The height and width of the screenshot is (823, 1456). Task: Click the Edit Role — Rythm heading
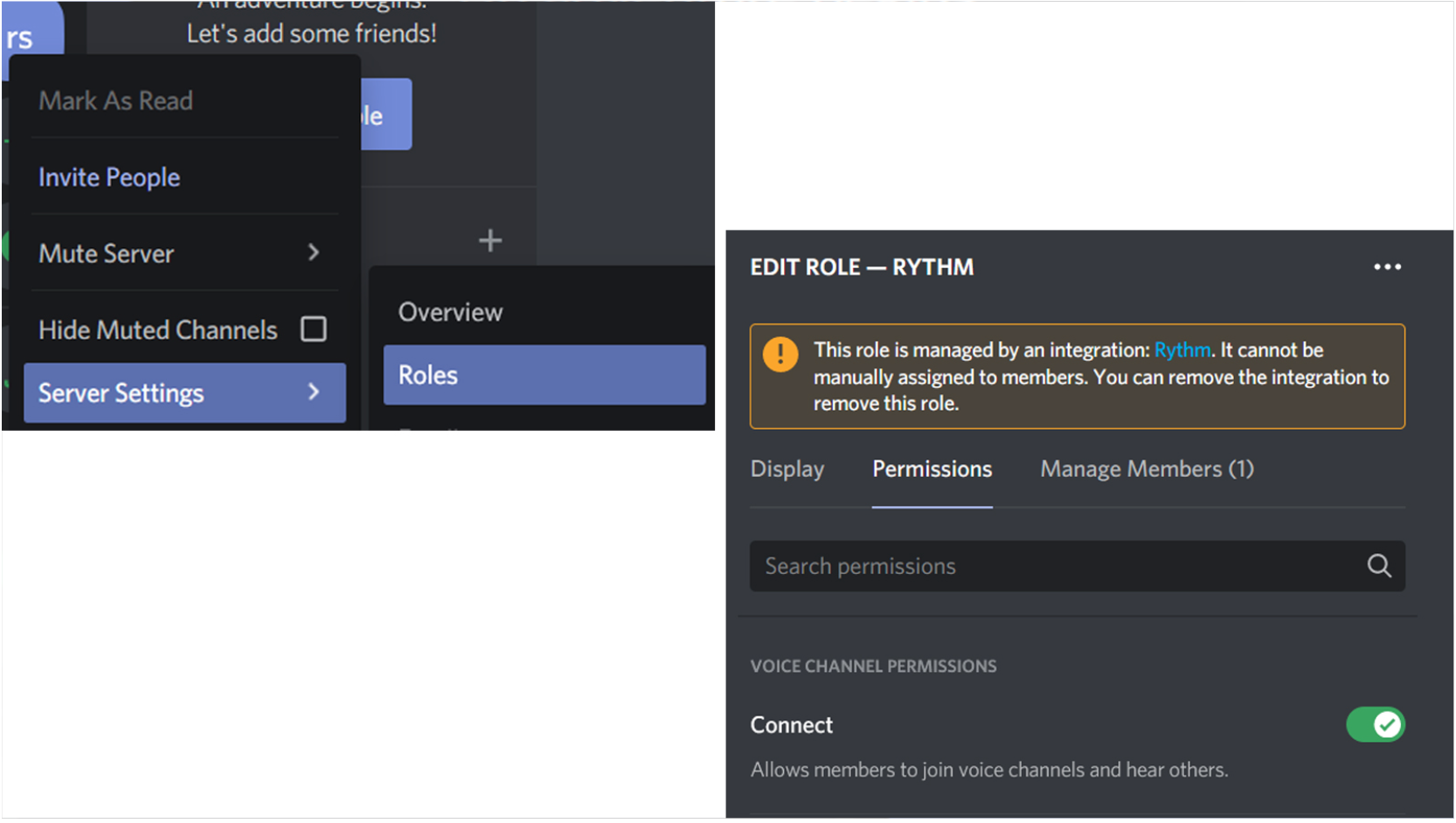862,267
